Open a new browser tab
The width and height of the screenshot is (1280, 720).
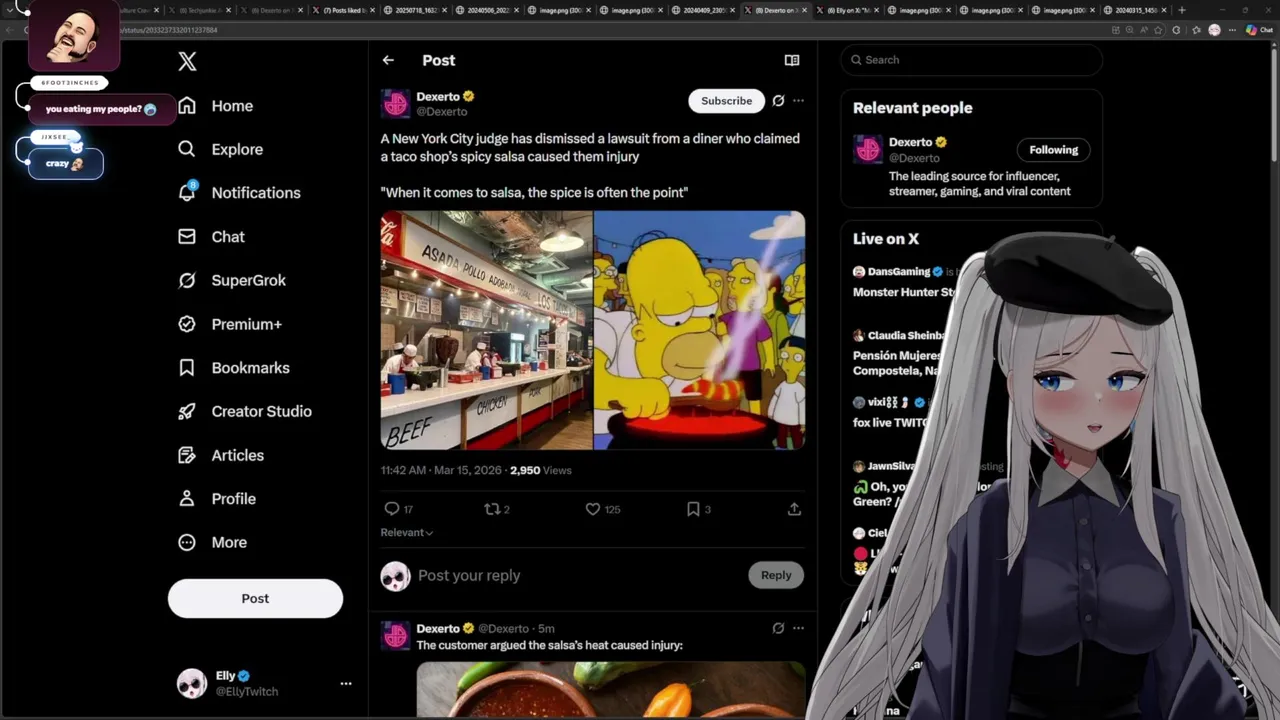pos(1182,10)
